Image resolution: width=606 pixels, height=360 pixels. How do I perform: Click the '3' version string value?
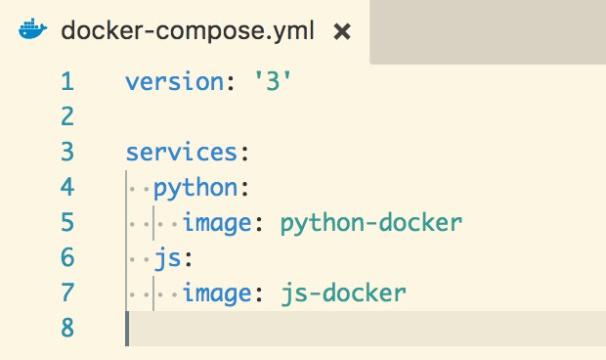point(272,82)
